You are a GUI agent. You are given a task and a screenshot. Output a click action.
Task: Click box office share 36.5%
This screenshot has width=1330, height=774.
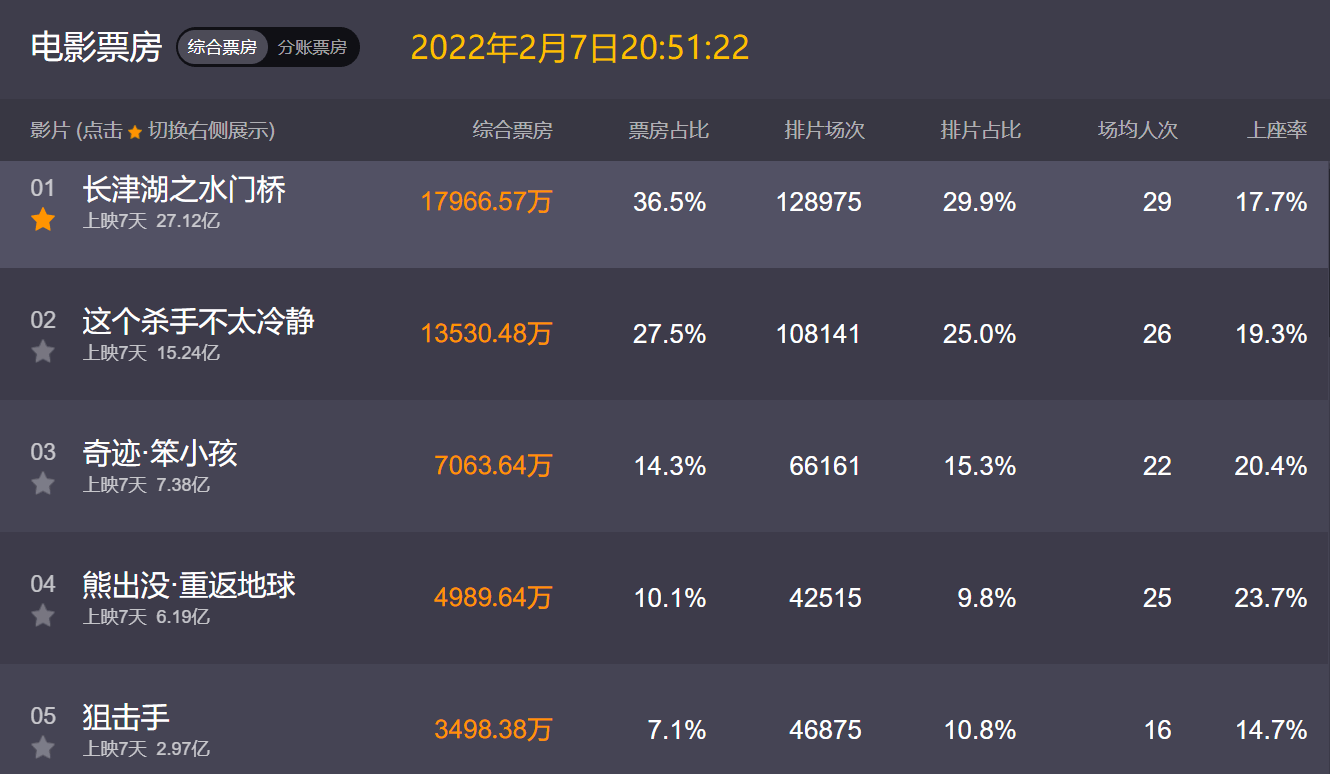pos(670,202)
